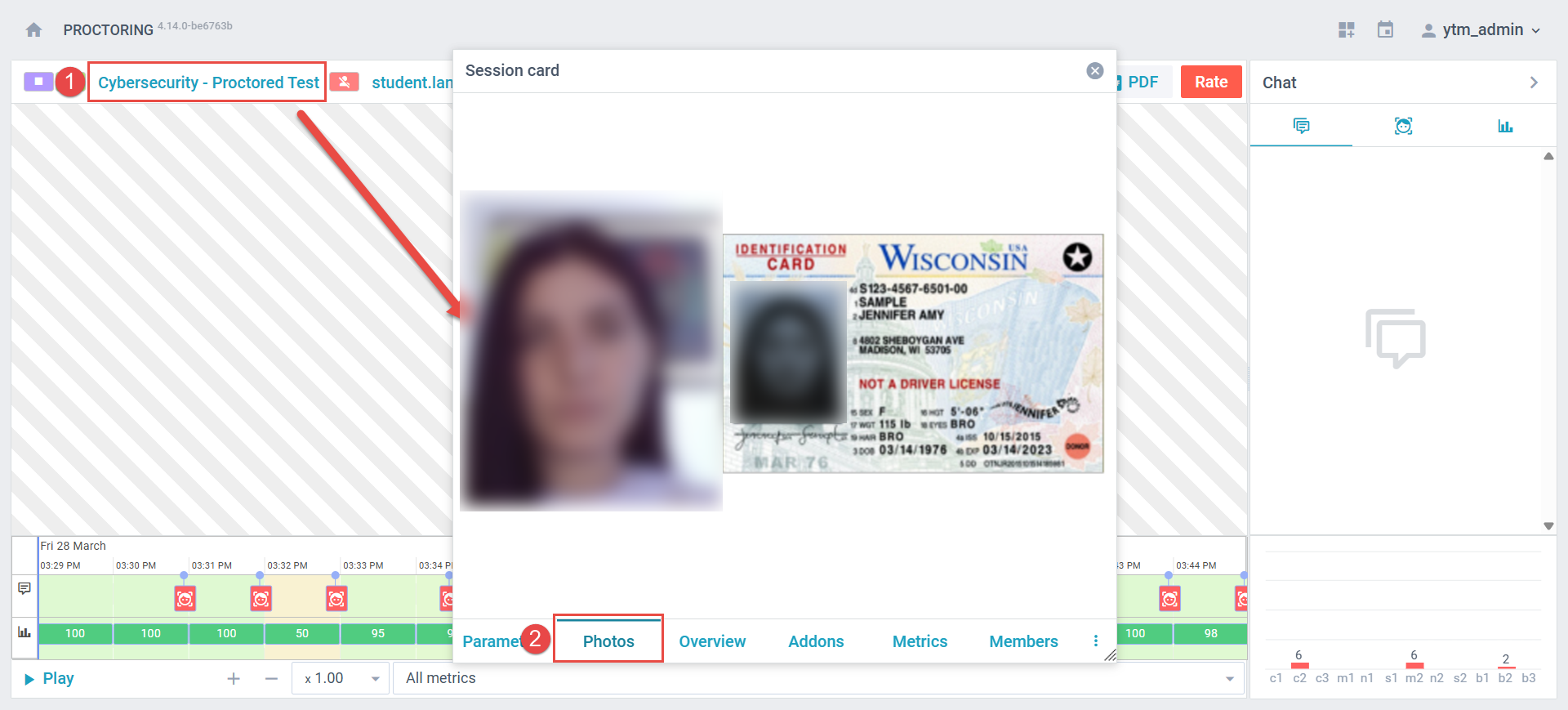Switch to the Overview tab
This screenshot has height=710, width=1568.
712,641
